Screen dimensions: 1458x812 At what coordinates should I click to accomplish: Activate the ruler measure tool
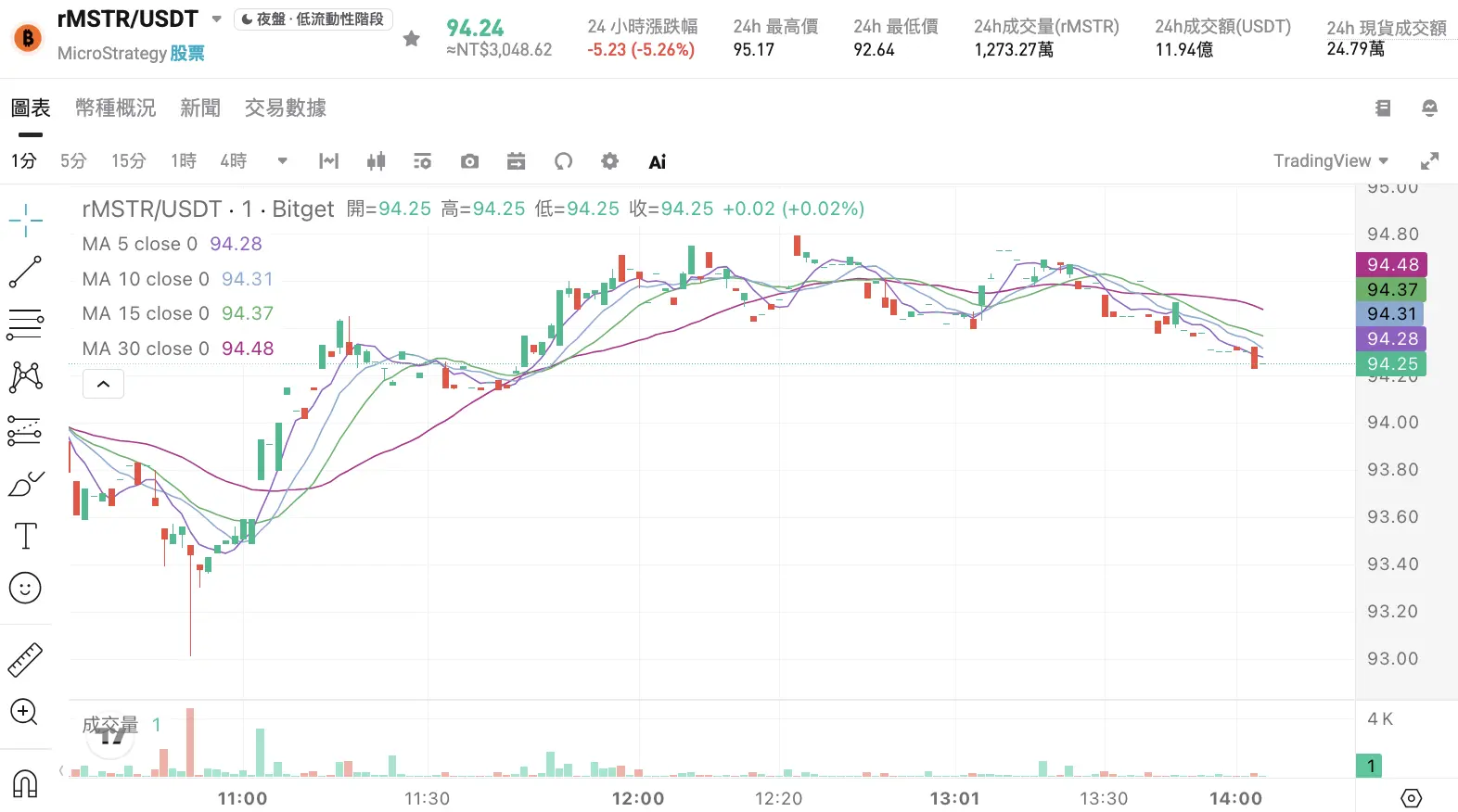[x=25, y=660]
